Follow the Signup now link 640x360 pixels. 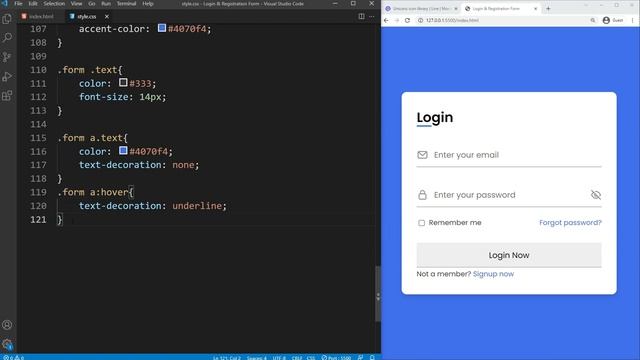(x=493, y=274)
